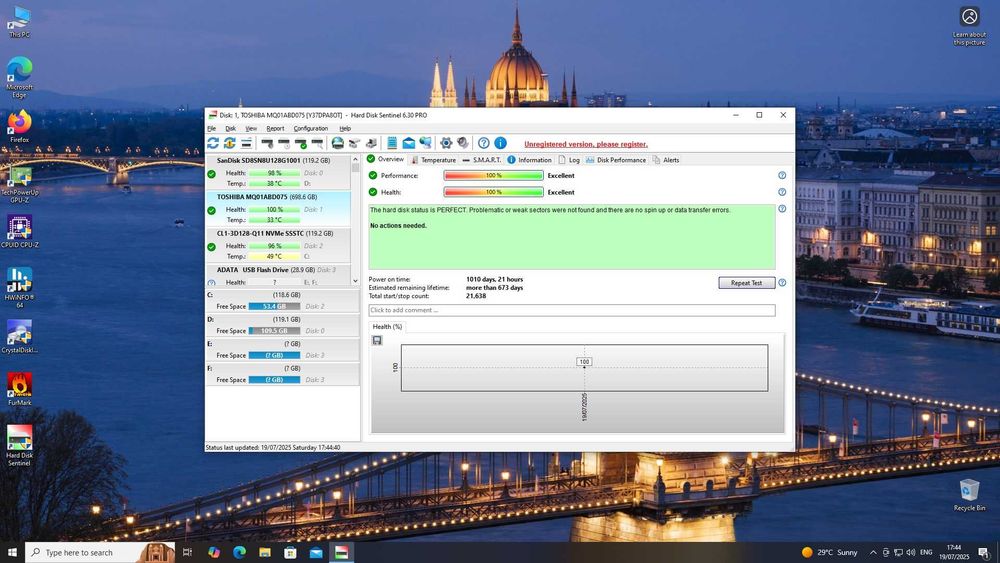Click the envelope send-email toolbar icon
Viewport: 1000px width, 563px height.
[409, 143]
